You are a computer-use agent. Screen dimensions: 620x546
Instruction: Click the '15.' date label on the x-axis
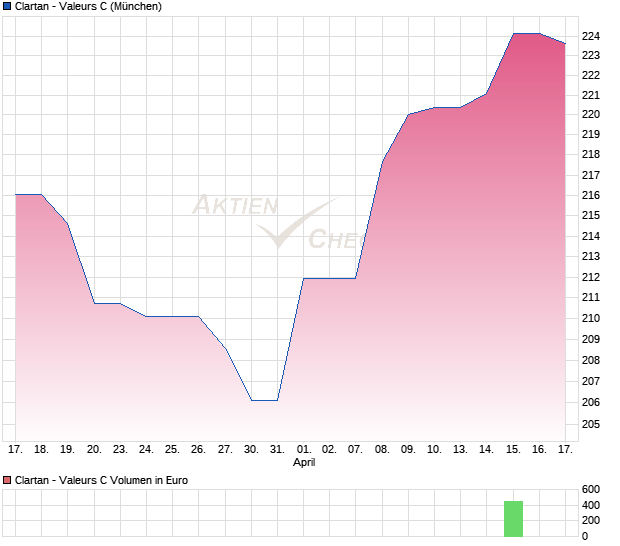tap(513, 450)
